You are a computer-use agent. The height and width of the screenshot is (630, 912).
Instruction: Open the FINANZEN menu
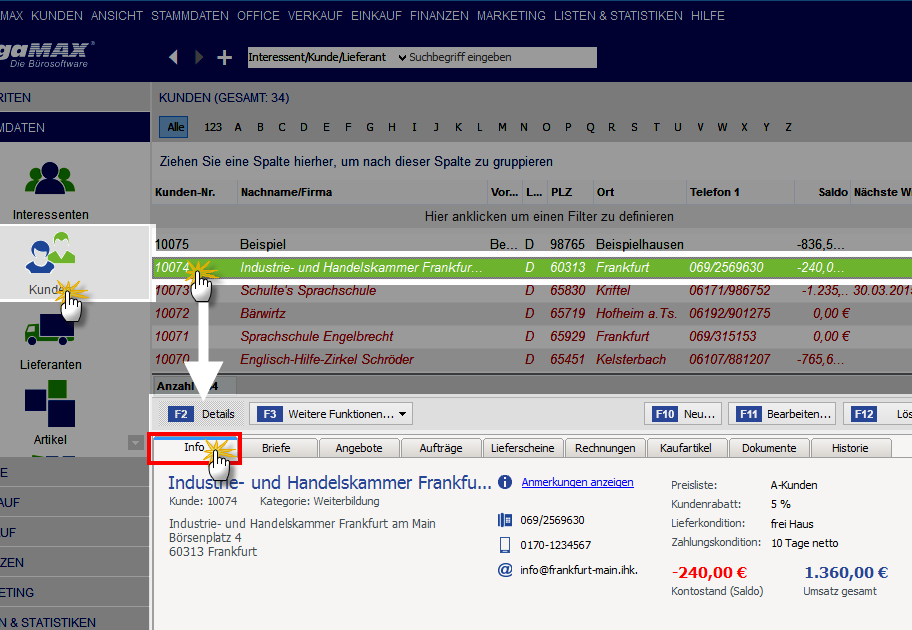tap(439, 16)
